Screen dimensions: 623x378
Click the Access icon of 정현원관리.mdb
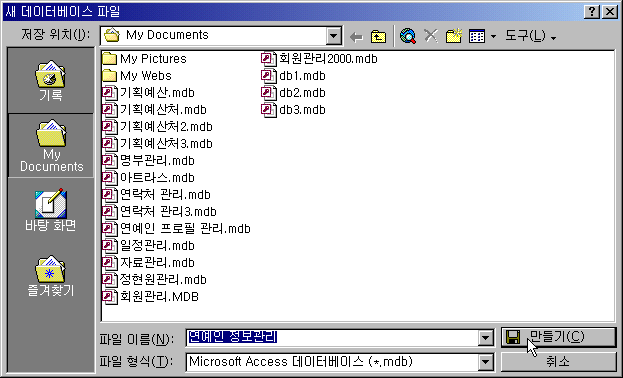pyautogui.click(x=110, y=280)
